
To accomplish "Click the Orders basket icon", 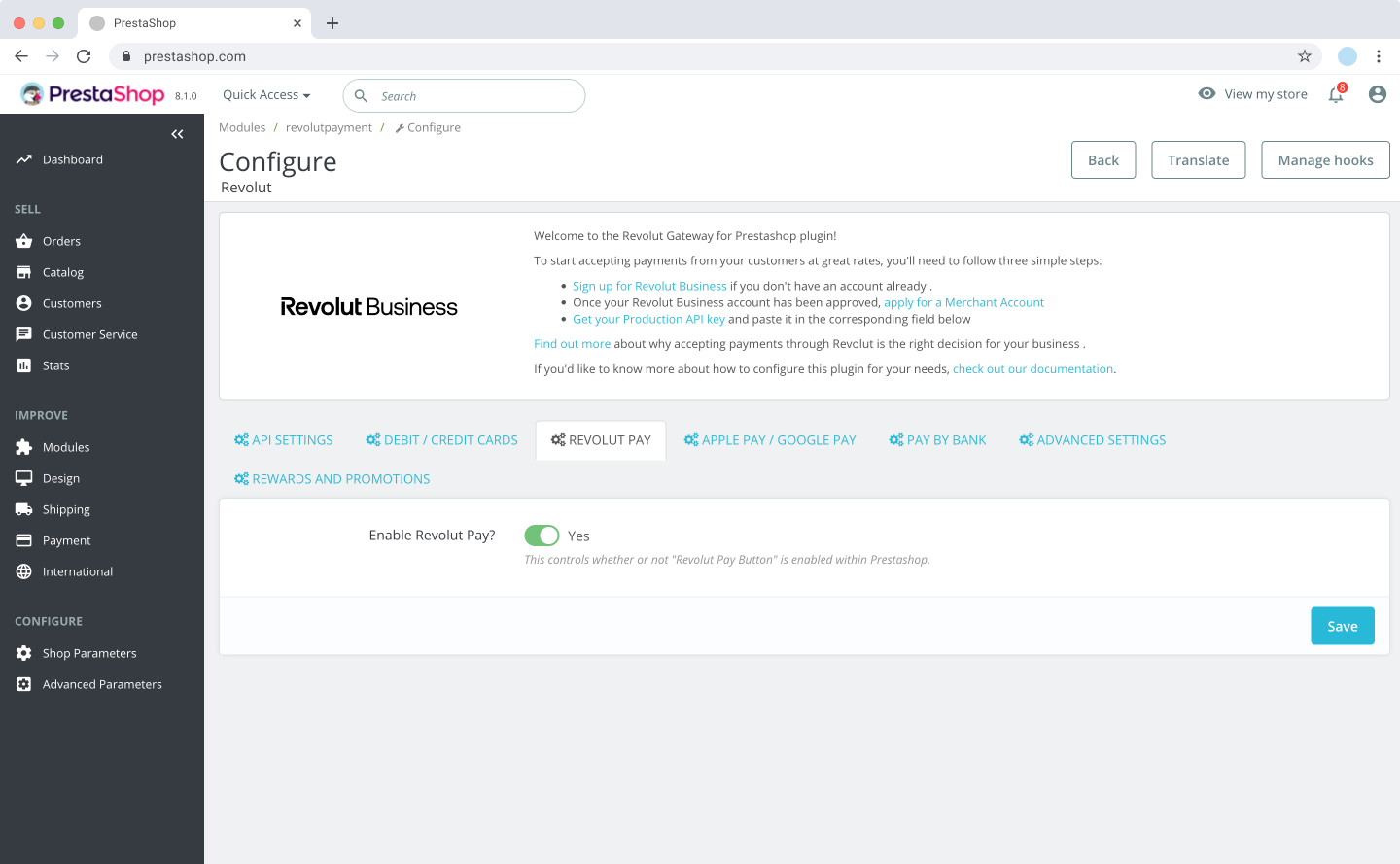I will [24, 241].
